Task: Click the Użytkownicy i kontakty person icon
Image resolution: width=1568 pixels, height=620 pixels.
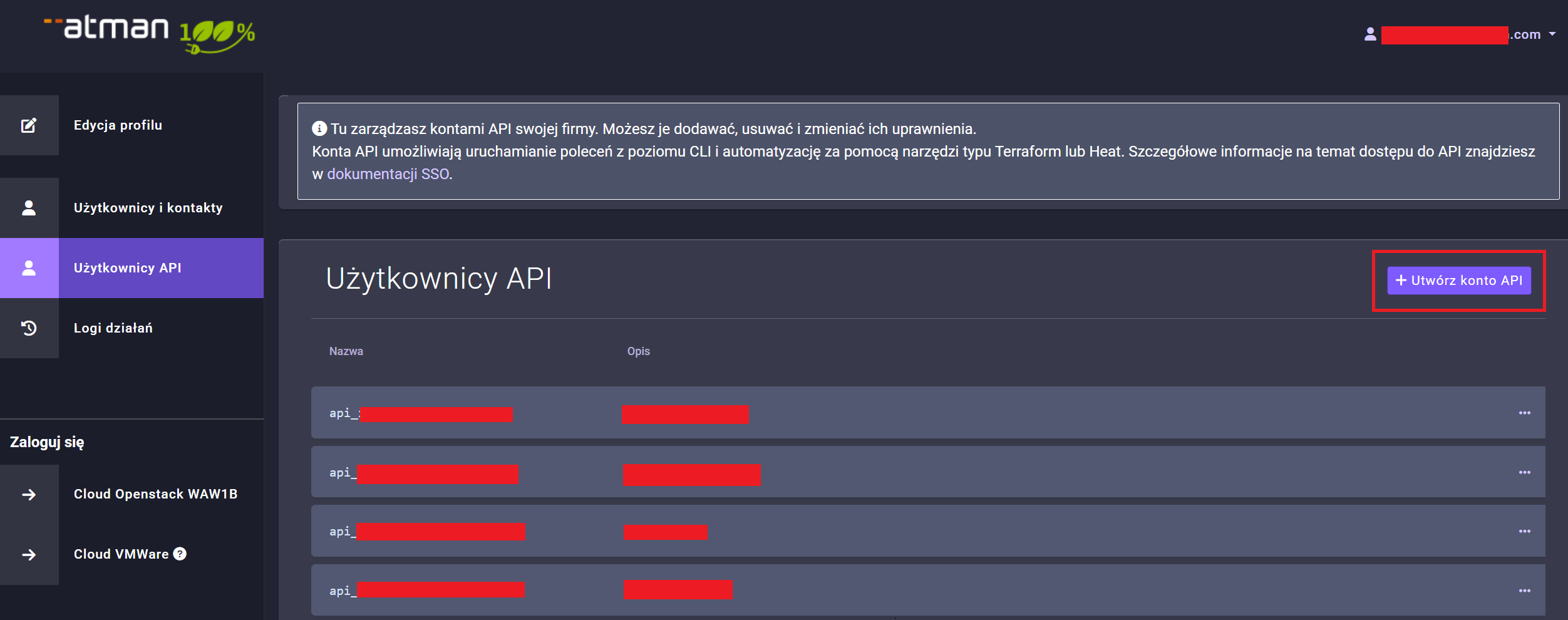Action: pos(29,208)
